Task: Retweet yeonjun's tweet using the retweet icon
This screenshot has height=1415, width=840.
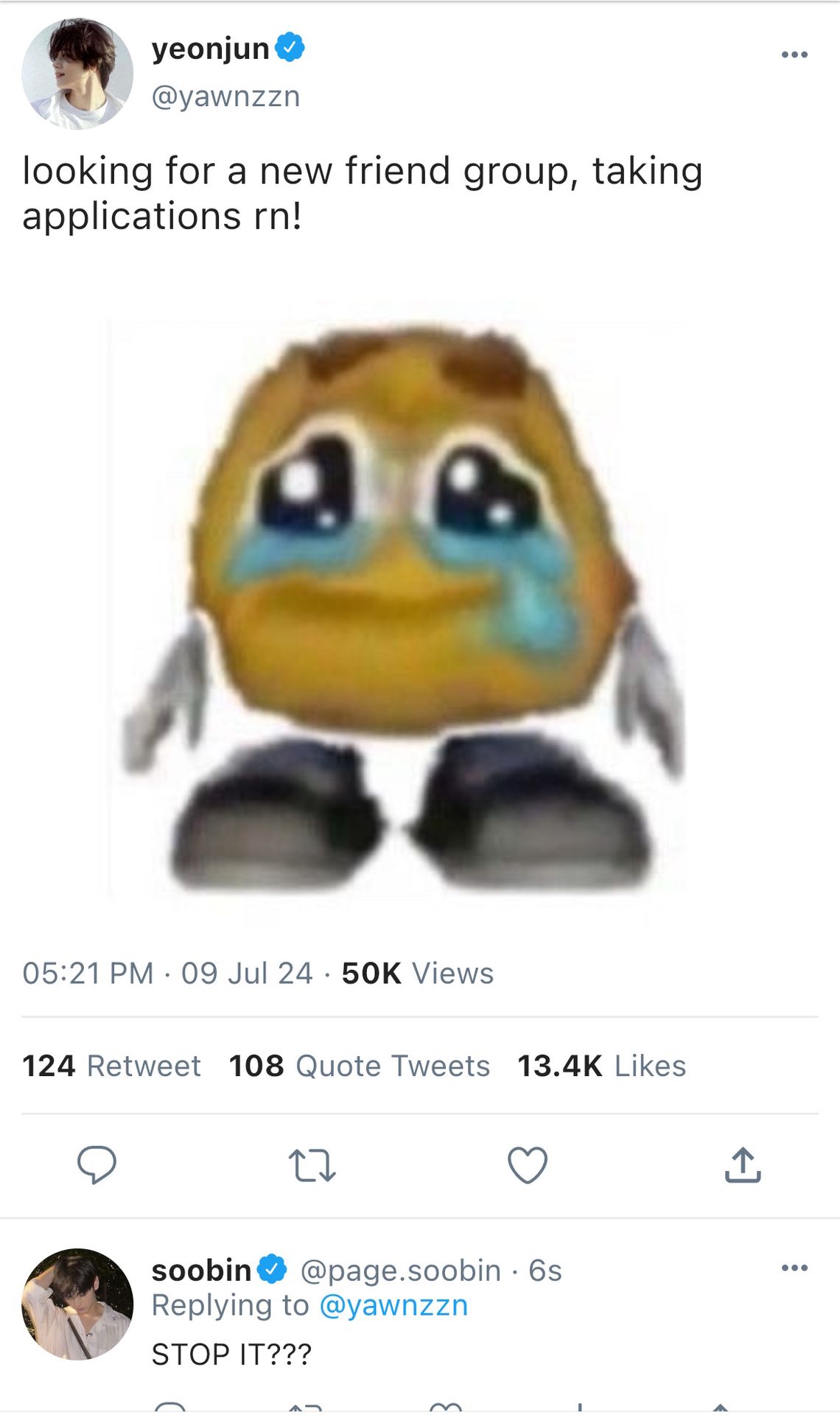Action: [312, 1165]
